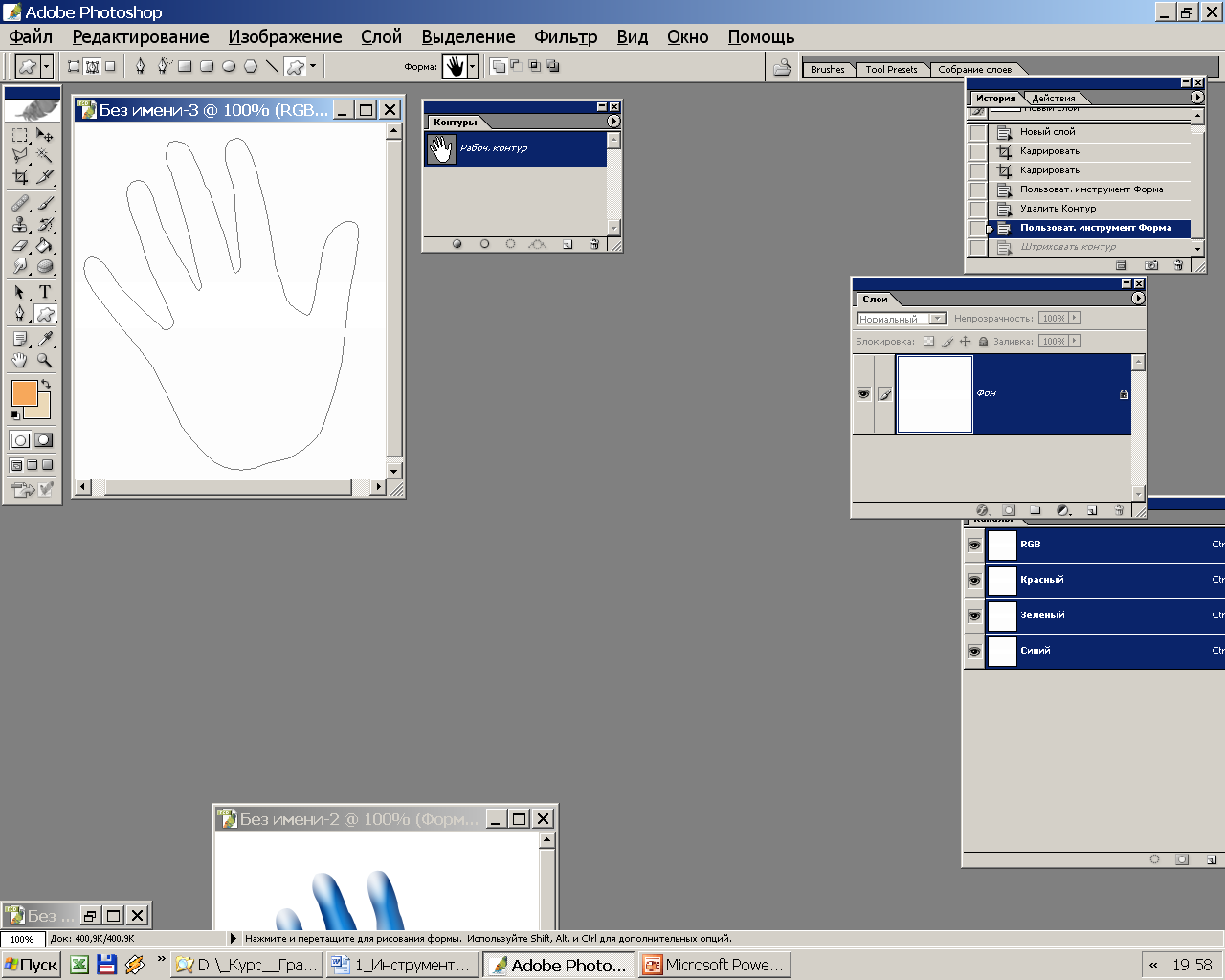Switch to Standard editing mode
Image resolution: width=1225 pixels, height=980 pixels.
[x=20, y=440]
